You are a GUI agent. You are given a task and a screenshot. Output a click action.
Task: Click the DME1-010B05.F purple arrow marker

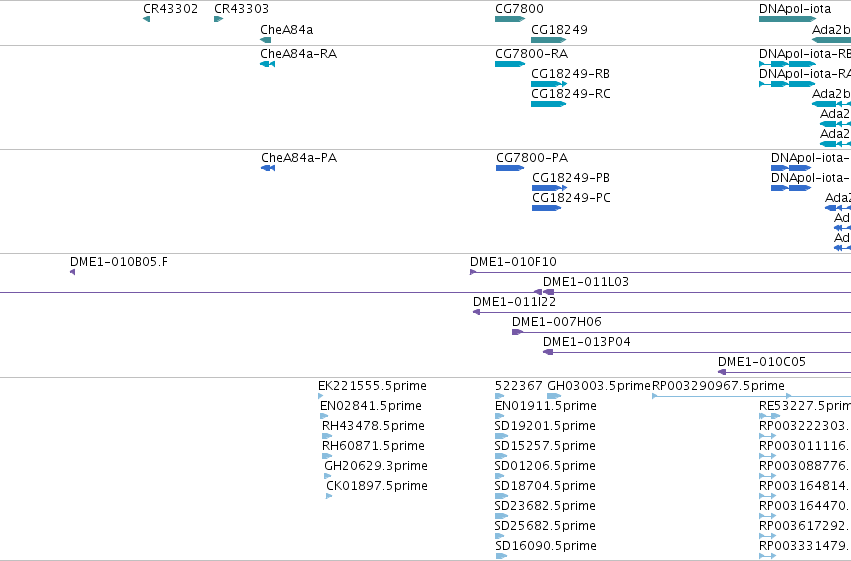(73, 272)
